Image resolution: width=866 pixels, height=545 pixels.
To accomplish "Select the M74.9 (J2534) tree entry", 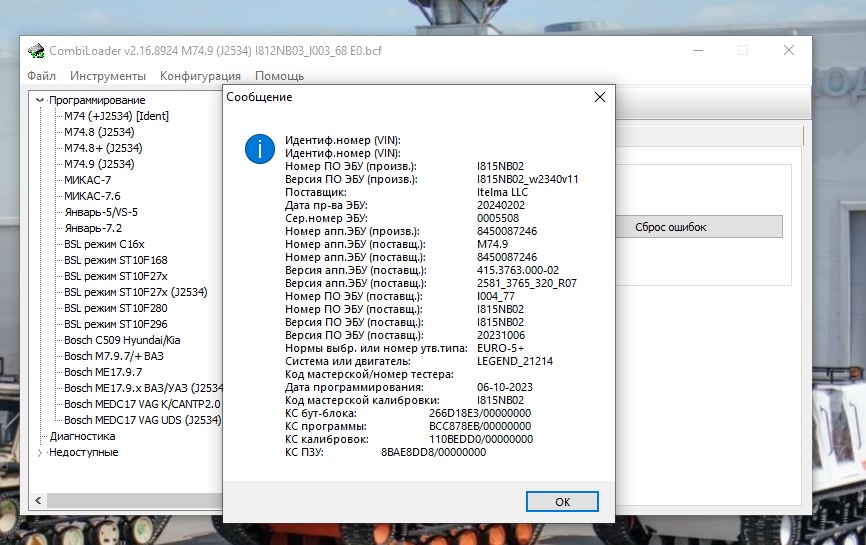I will (99, 164).
